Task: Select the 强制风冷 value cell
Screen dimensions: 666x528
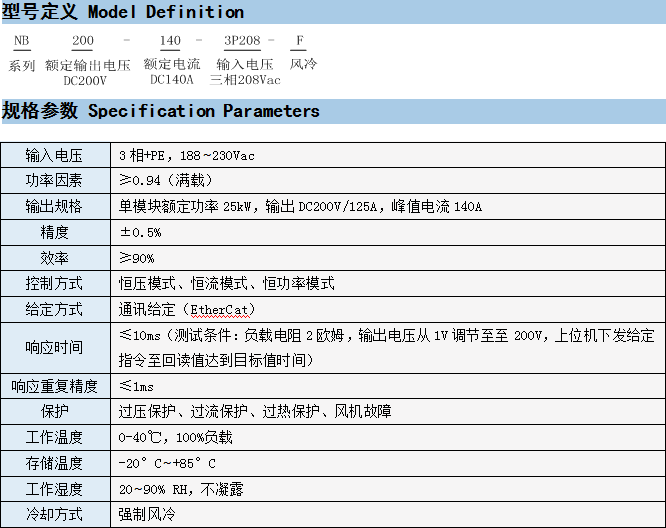Action: tap(388, 514)
